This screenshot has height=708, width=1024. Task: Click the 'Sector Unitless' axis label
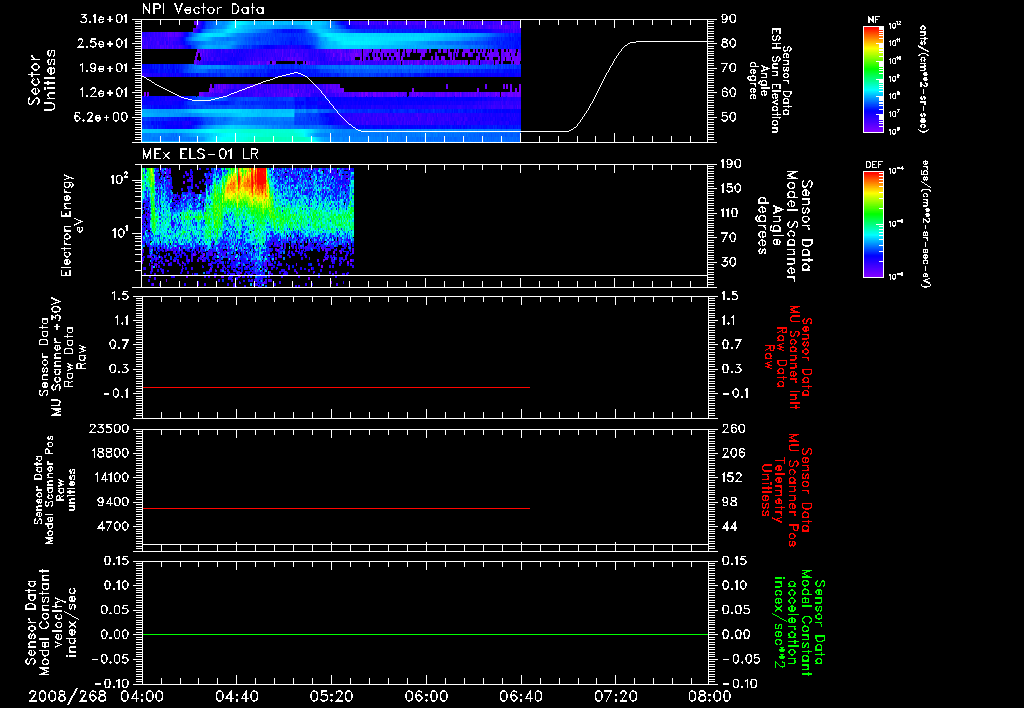click(42, 80)
